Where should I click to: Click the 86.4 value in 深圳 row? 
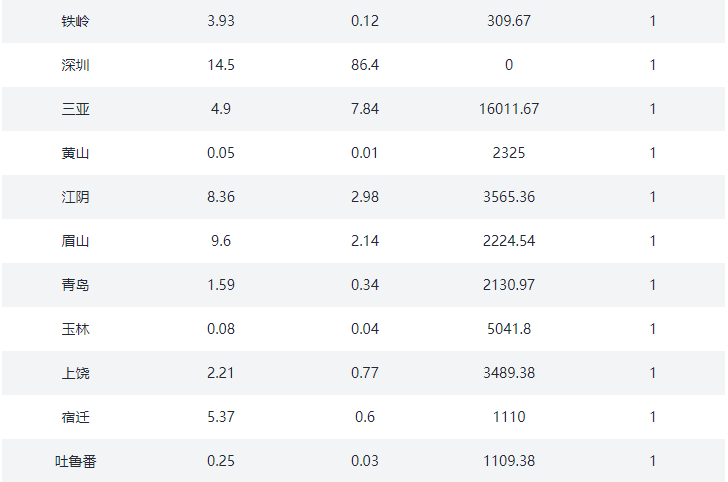pyautogui.click(x=365, y=65)
